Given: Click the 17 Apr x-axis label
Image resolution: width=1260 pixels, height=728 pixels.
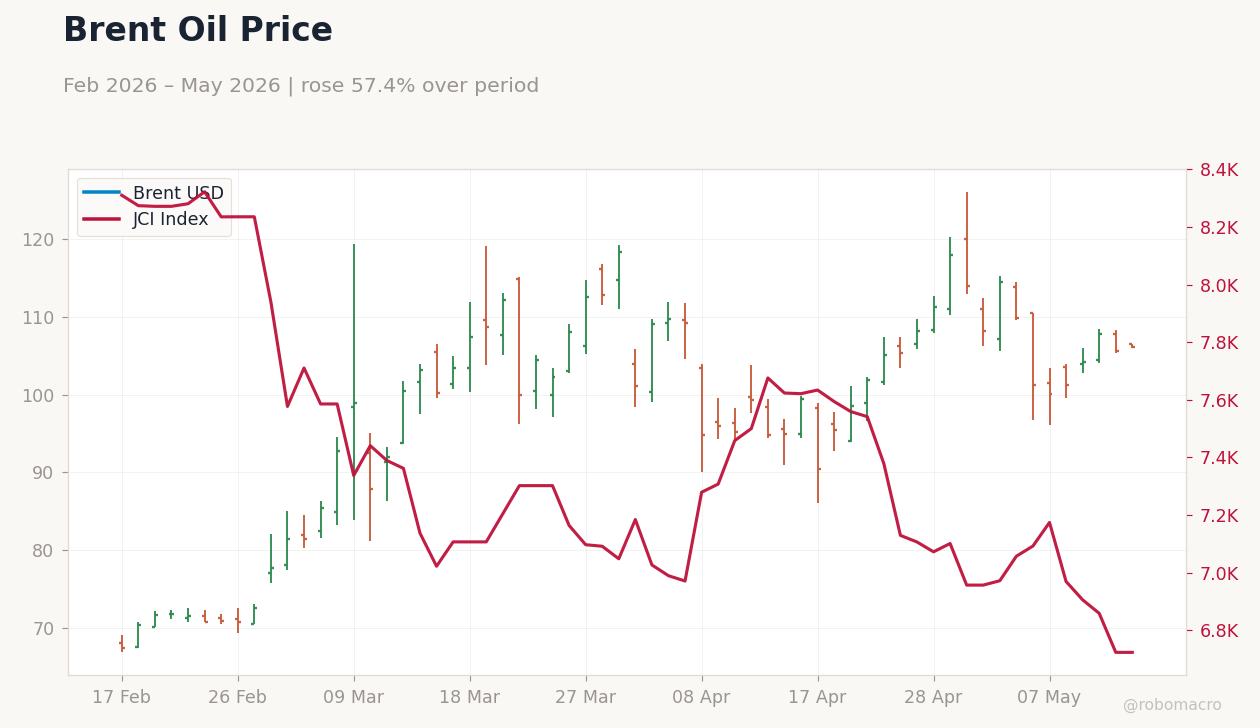Looking at the screenshot, I should pyautogui.click(x=818, y=698).
